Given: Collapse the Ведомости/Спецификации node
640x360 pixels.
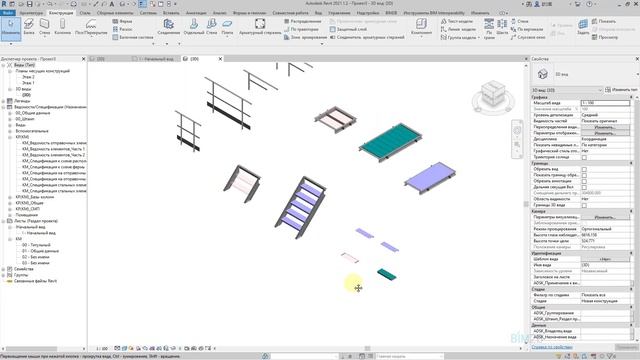Looking at the screenshot, I should (x=3, y=107).
